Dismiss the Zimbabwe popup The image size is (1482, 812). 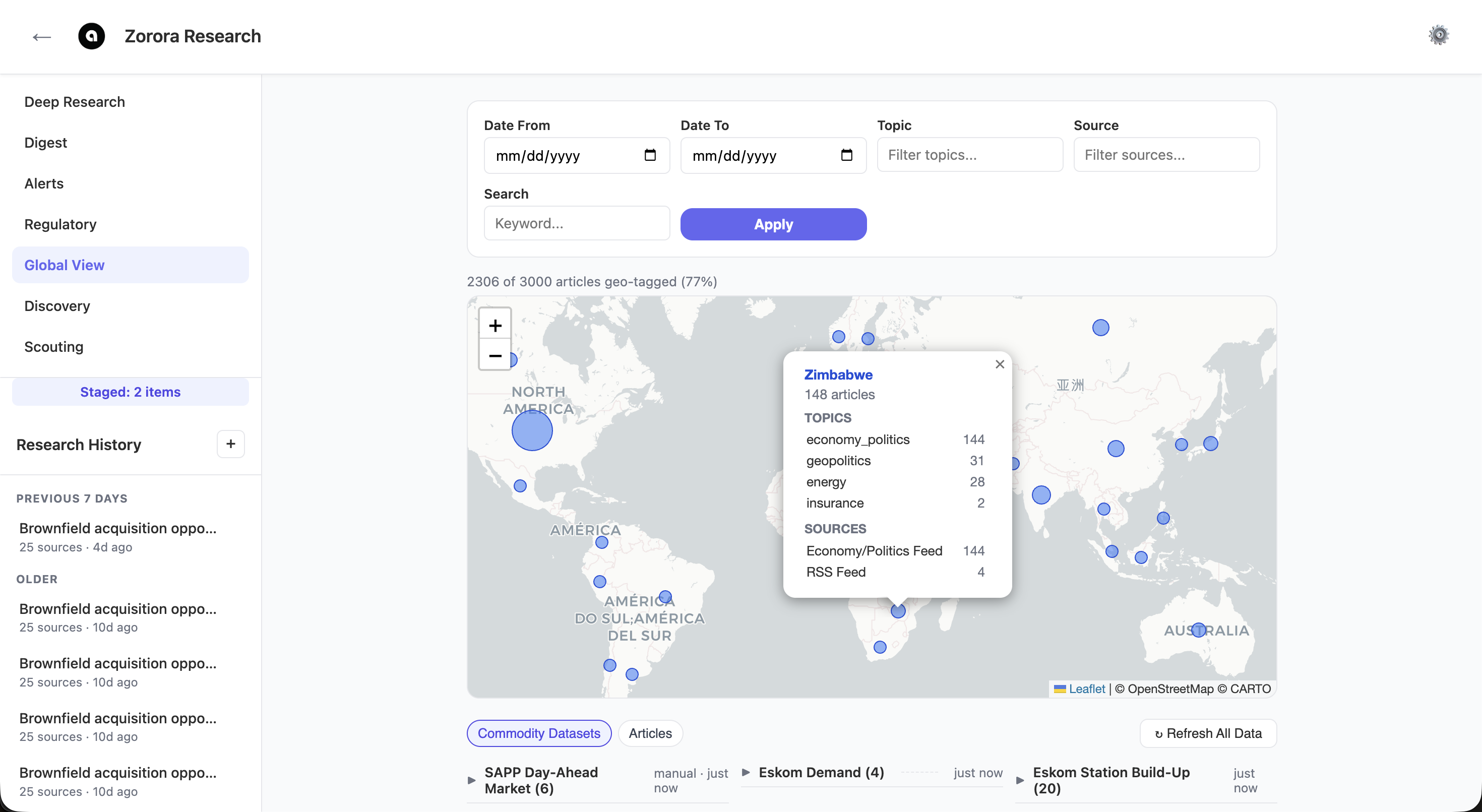click(999, 364)
